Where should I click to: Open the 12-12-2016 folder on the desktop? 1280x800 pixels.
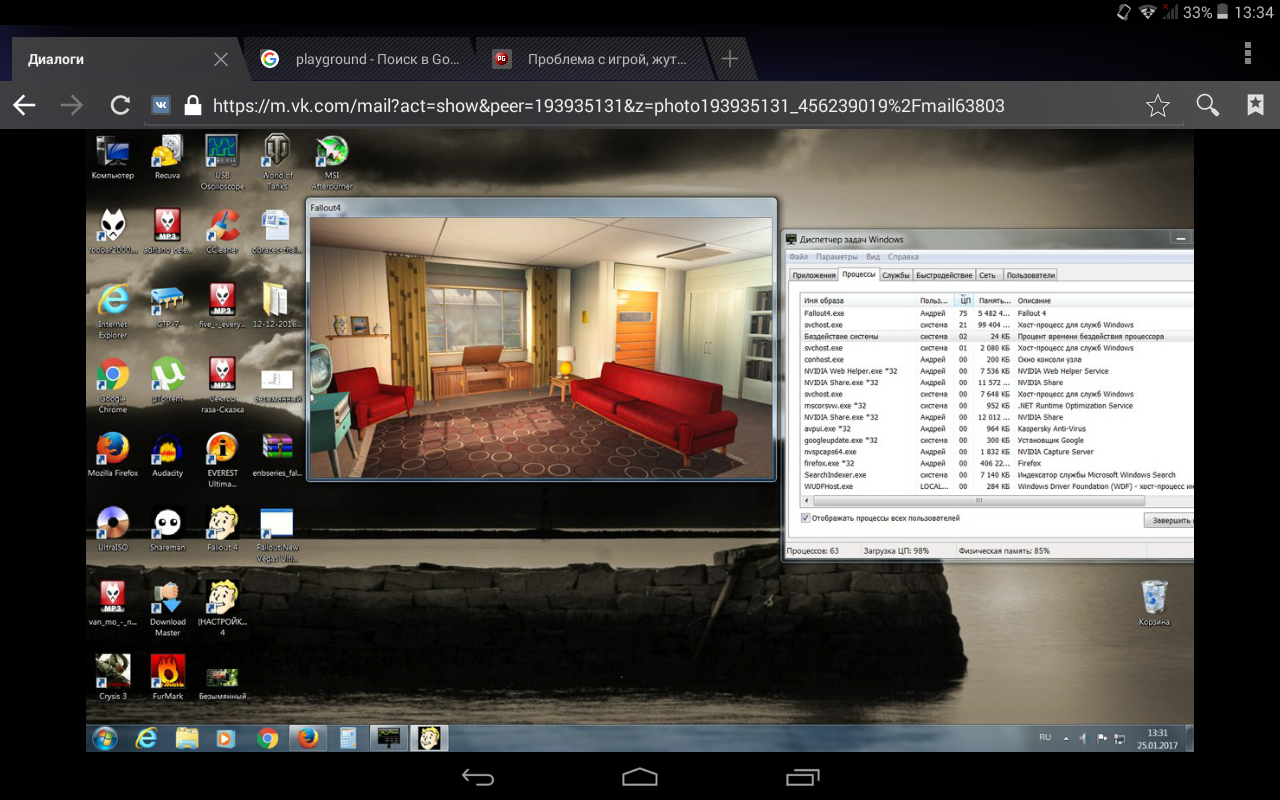pyautogui.click(x=277, y=306)
